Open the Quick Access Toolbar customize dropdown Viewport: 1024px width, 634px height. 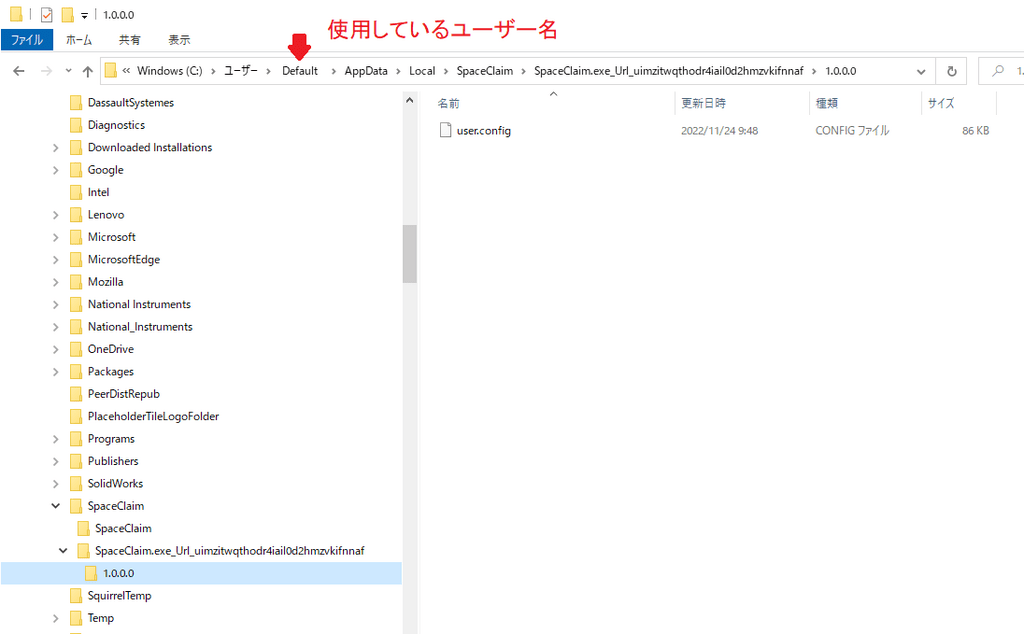84,15
